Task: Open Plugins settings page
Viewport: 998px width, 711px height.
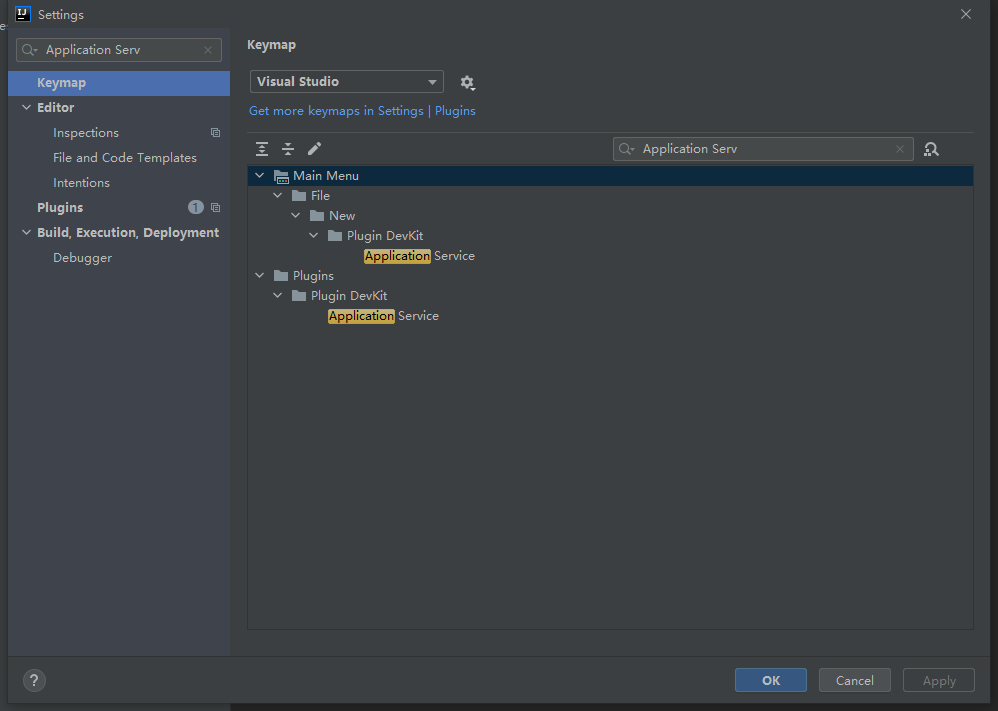Action: click(x=60, y=208)
